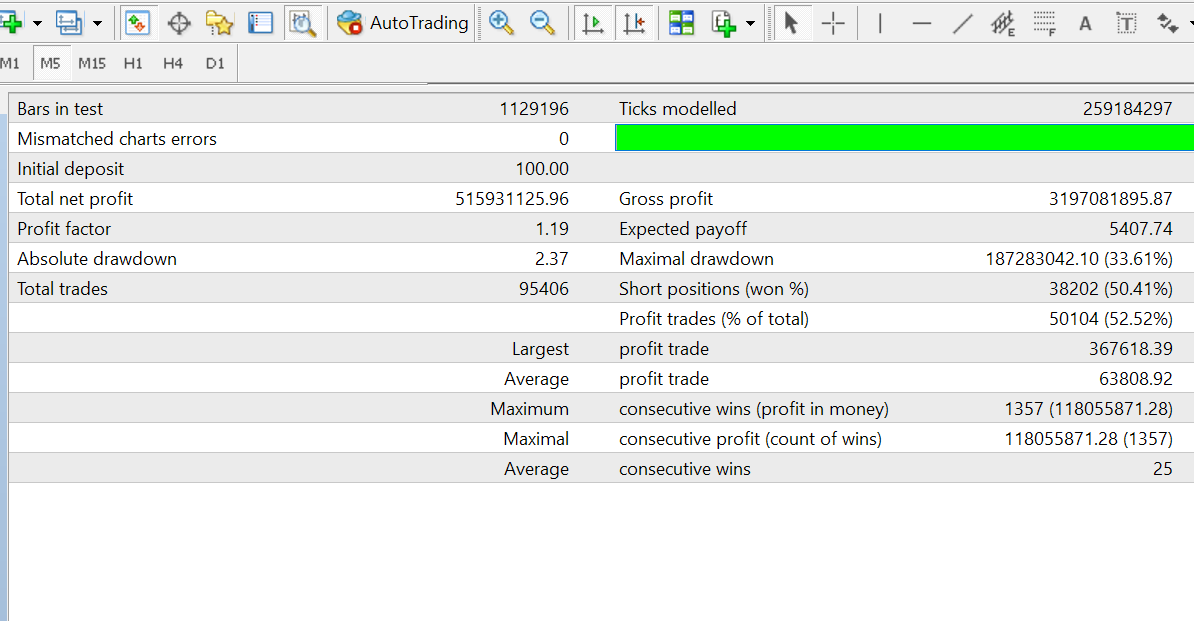Screen dimensions: 1194x621
Task: Click the Total trades value 95406
Action: point(544,289)
